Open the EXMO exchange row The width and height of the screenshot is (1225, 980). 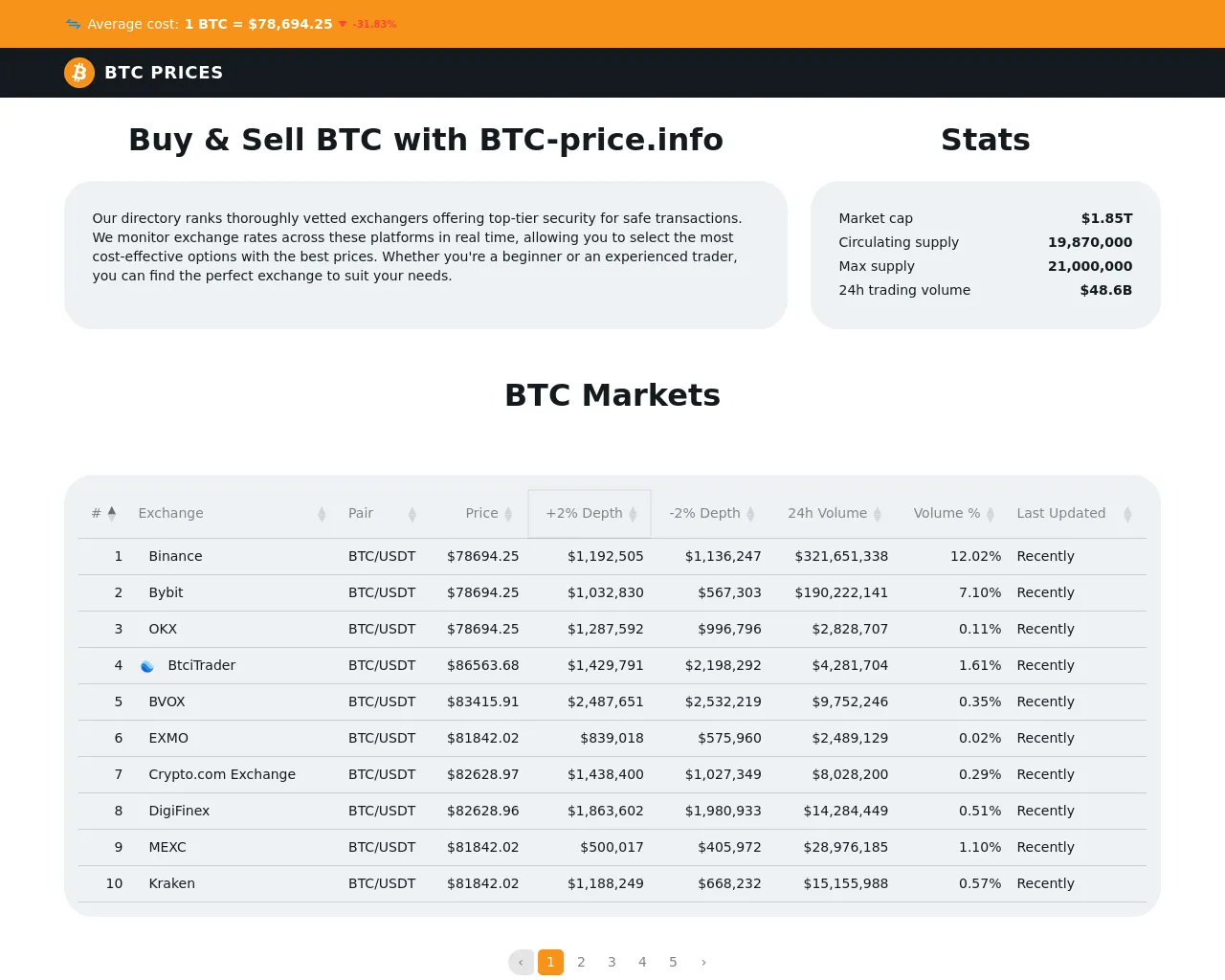click(612, 739)
